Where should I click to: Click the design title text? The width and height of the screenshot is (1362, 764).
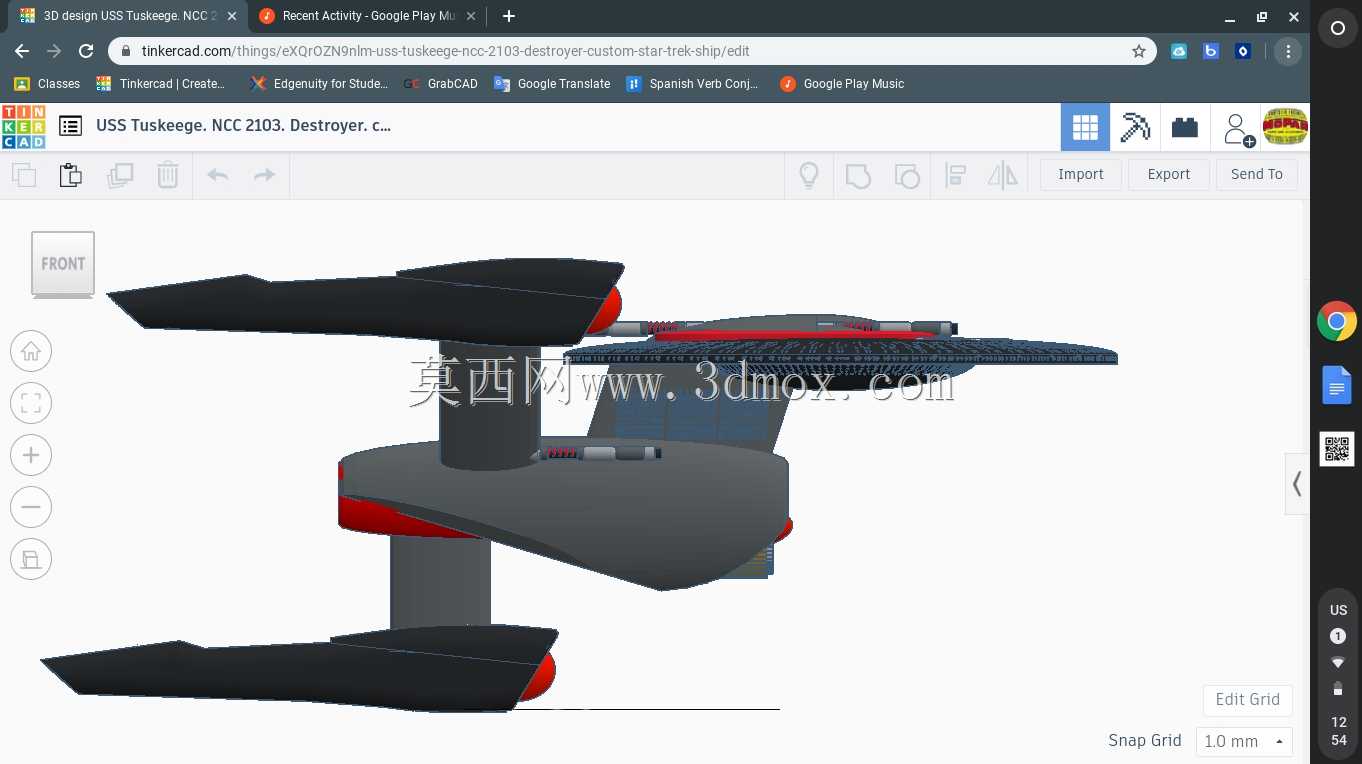tap(244, 126)
